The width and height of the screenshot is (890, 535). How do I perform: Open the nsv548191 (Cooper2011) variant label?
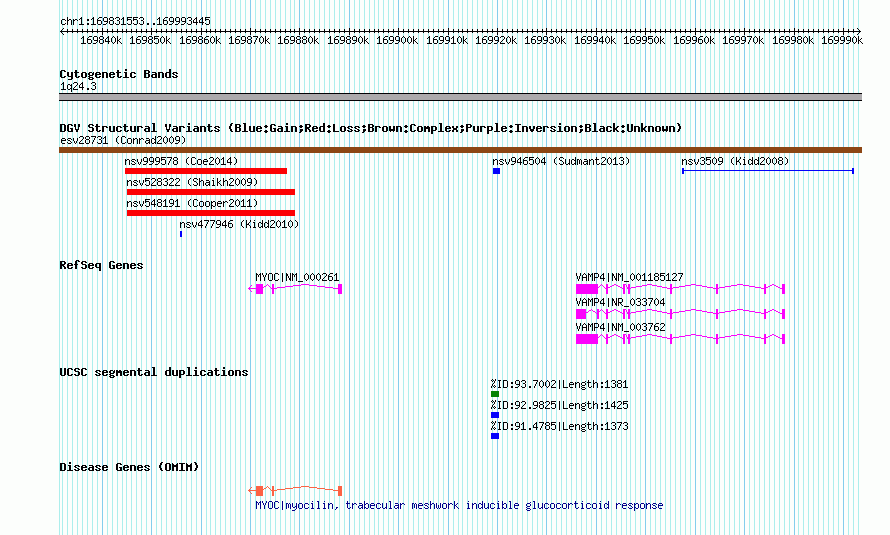click(192, 203)
